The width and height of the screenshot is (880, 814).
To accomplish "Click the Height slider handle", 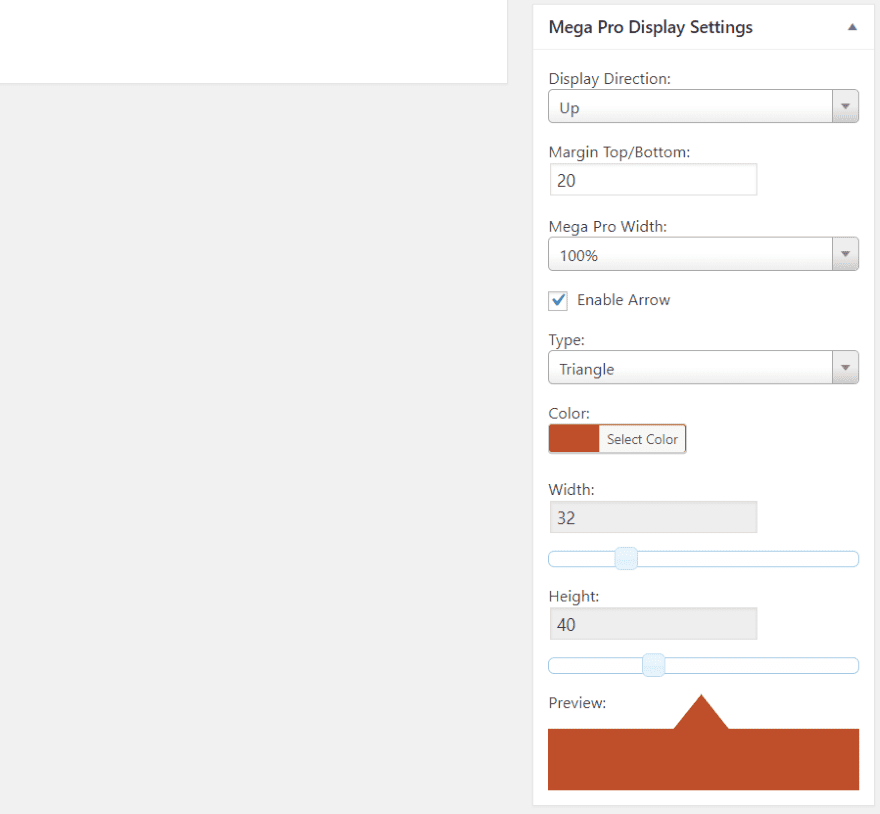I will pyautogui.click(x=653, y=665).
